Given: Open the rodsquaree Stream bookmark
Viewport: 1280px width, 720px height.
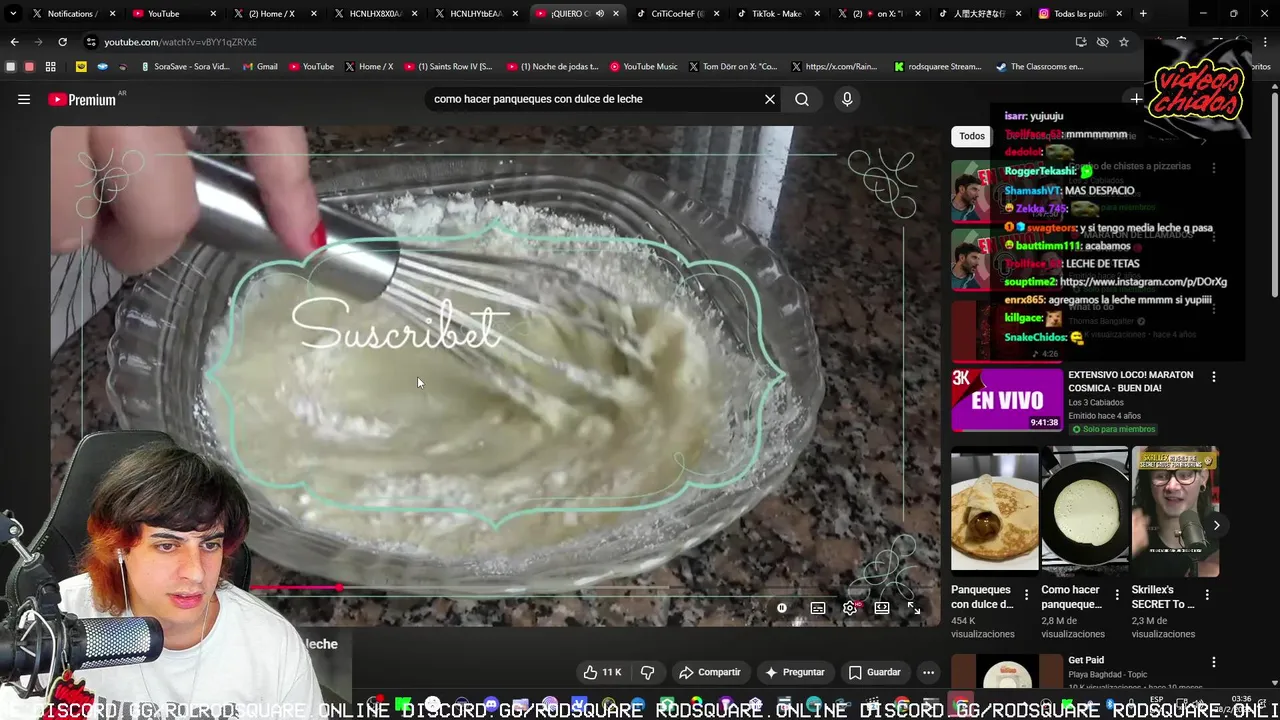Looking at the screenshot, I should click(937, 67).
